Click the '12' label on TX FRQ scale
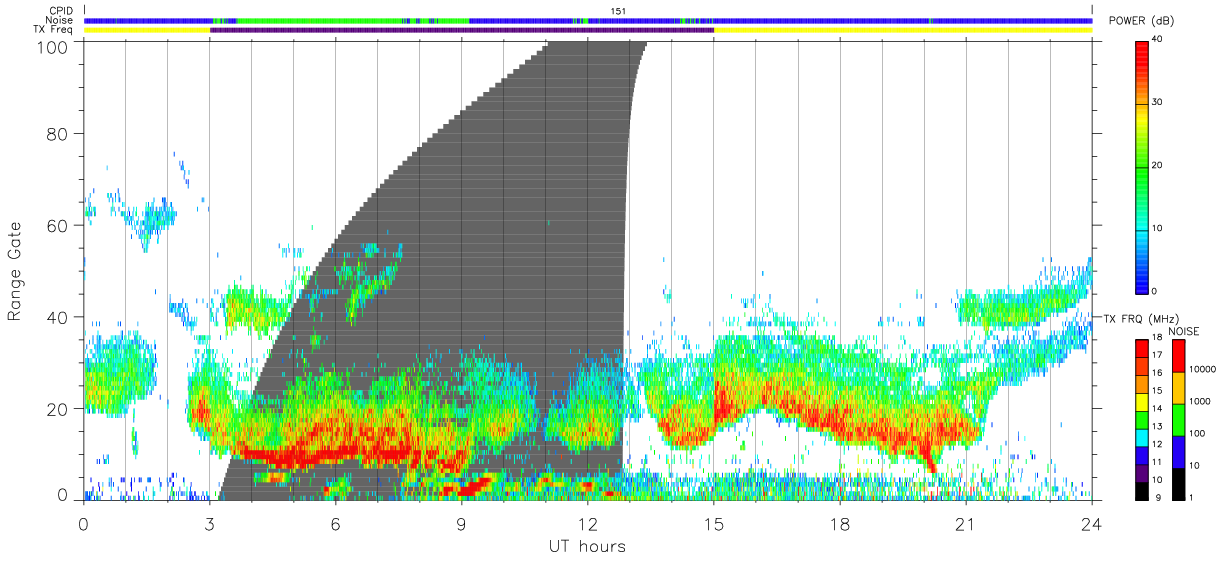1228x567 pixels. pyautogui.click(x=1157, y=443)
